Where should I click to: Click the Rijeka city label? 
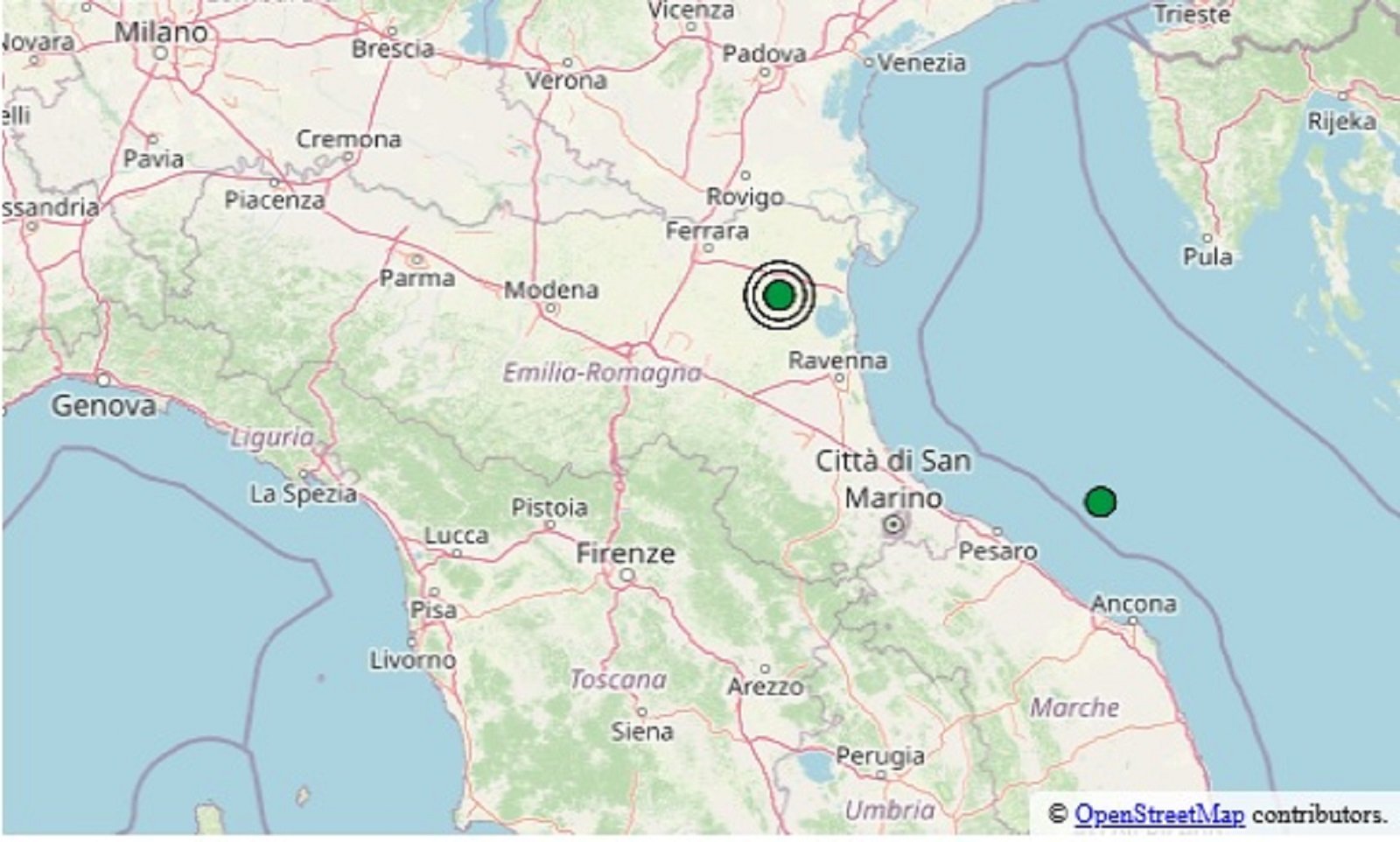(x=1342, y=121)
